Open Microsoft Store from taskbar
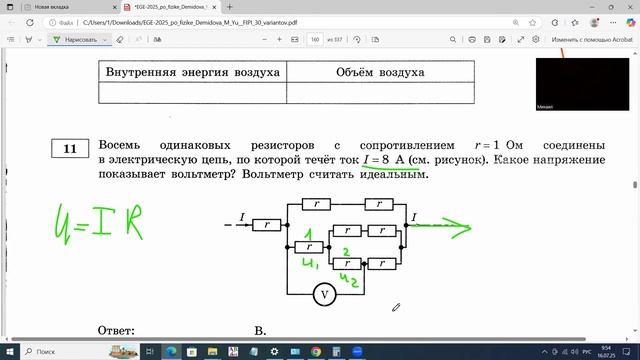 [x=191, y=351]
